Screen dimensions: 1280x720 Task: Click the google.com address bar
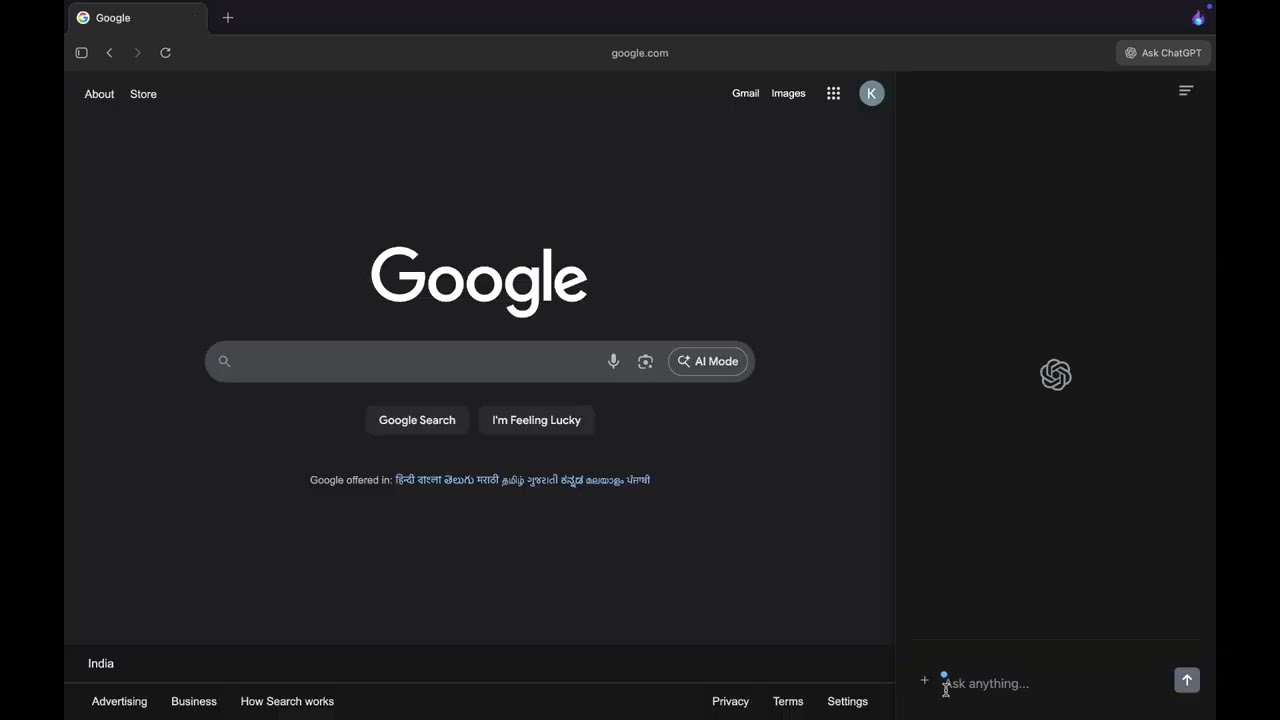pos(640,53)
